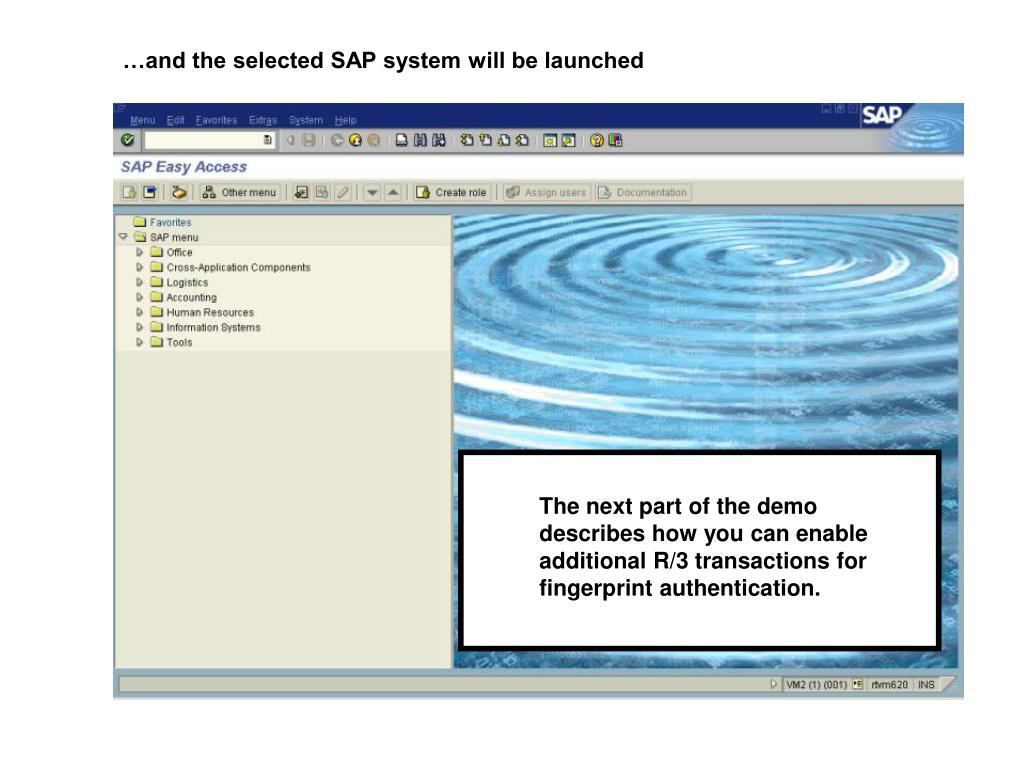1024x768 pixels.
Task: Click the green Back round icon
Action: click(337, 140)
